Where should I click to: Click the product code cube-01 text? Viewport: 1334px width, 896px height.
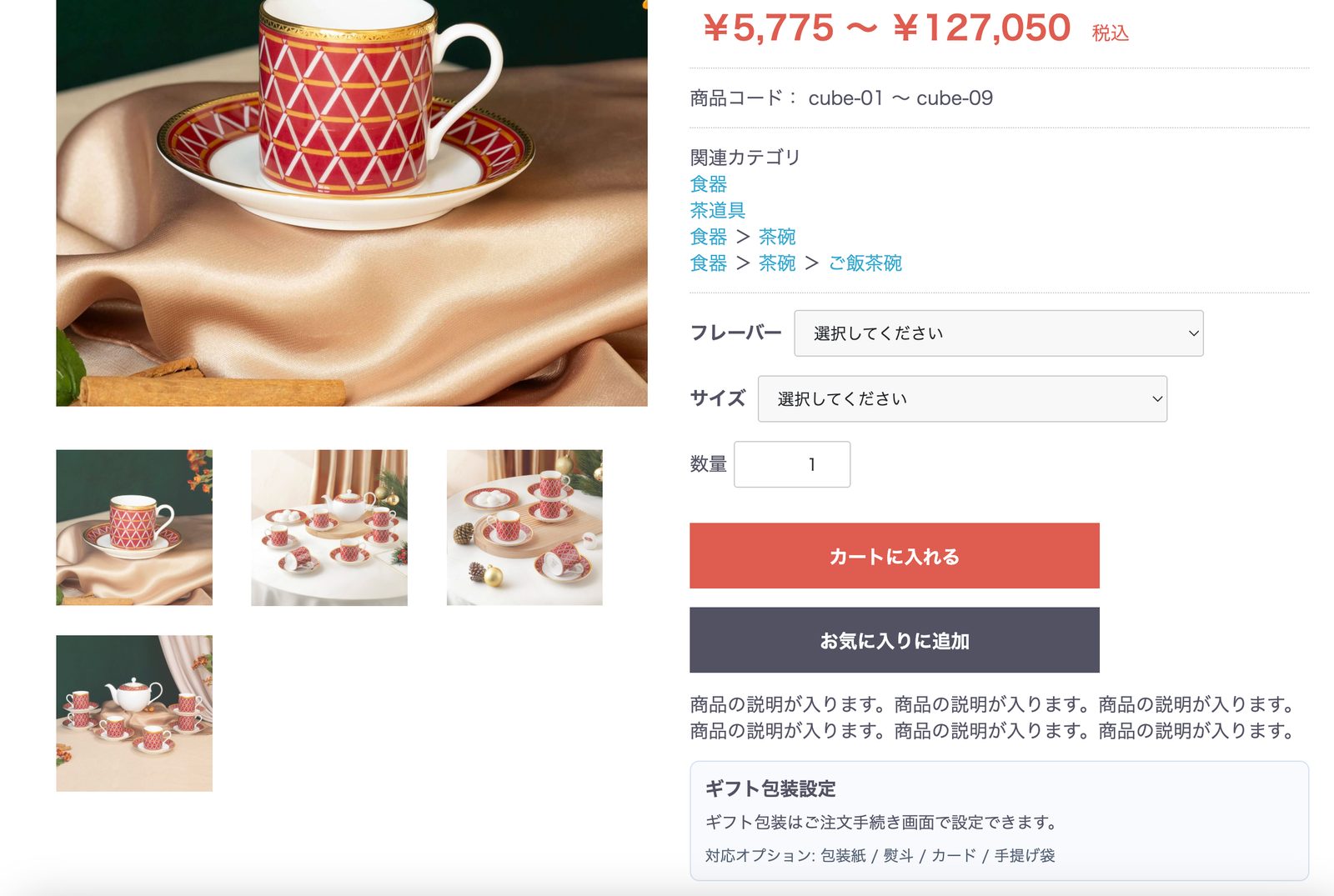click(x=843, y=98)
